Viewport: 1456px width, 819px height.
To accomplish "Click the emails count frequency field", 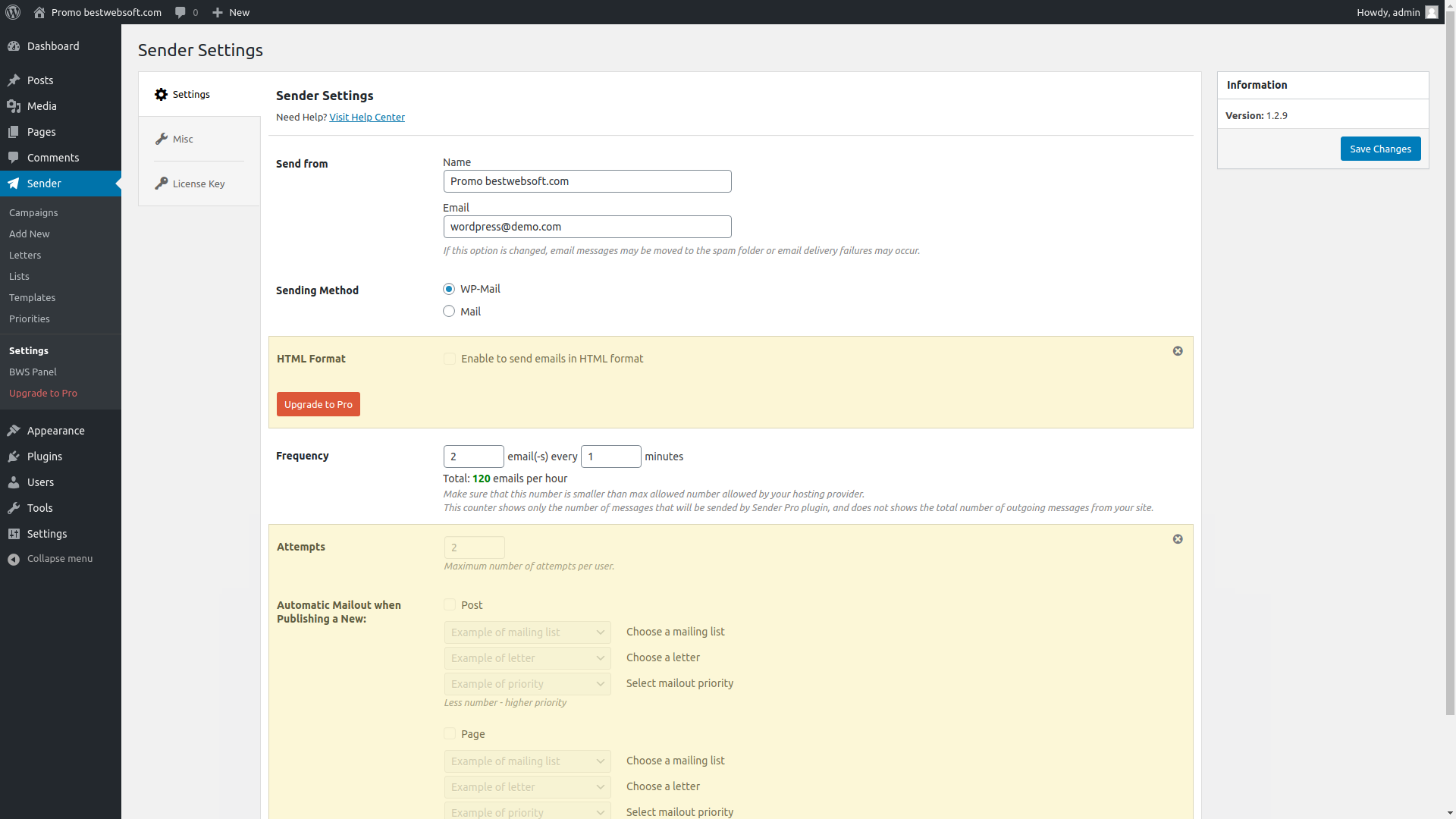I will [474, 457].
